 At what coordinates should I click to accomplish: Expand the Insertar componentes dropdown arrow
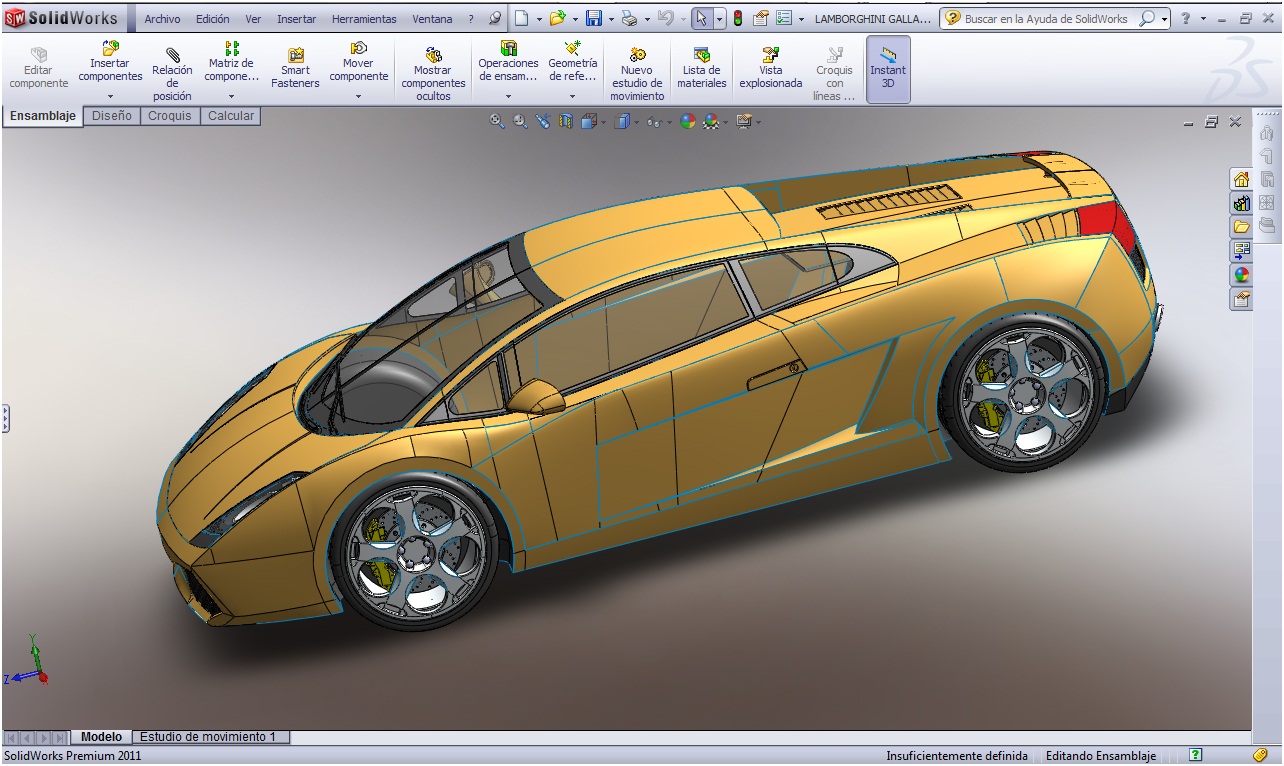pos(110,97)
